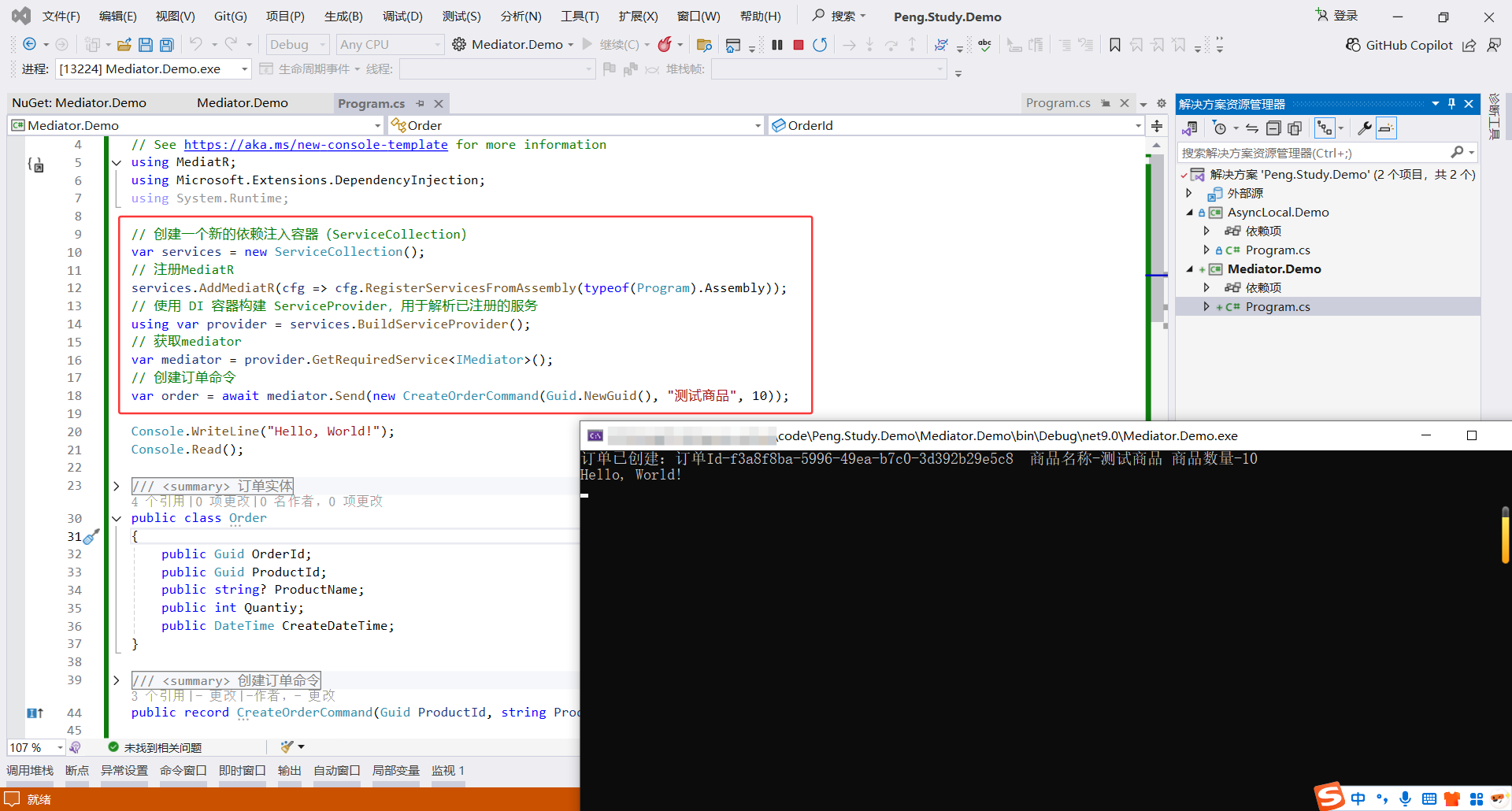The height and width of the screenshot is (811, 1512).
Task: Click the Save All icon
Action: (167, 45)
